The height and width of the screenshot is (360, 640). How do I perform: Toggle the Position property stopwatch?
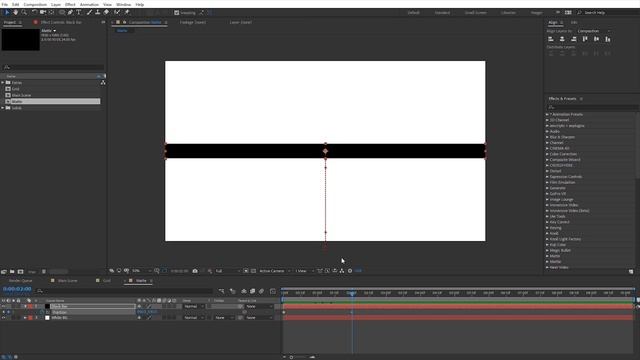[x=42, y=312]
